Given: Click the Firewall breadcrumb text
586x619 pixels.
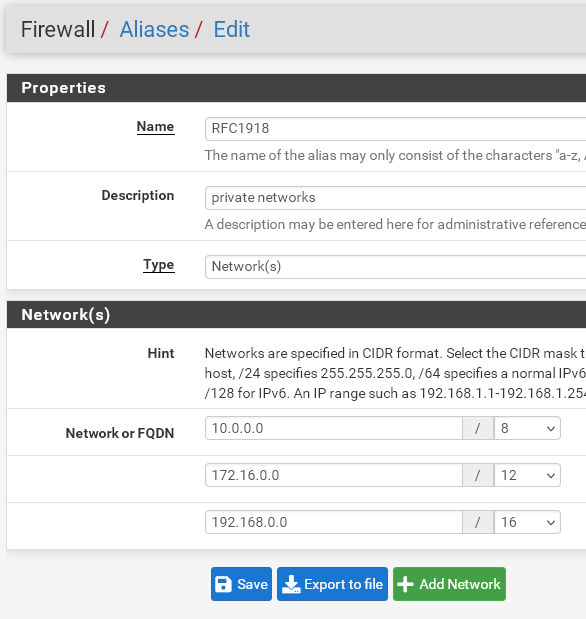Looking at the screenshot, I should [58, 30].
